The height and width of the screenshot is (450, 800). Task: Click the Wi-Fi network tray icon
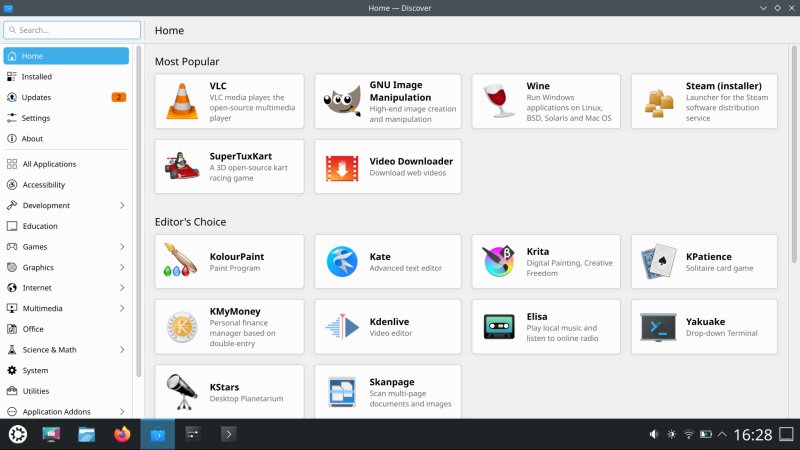(x=688, y=434)
